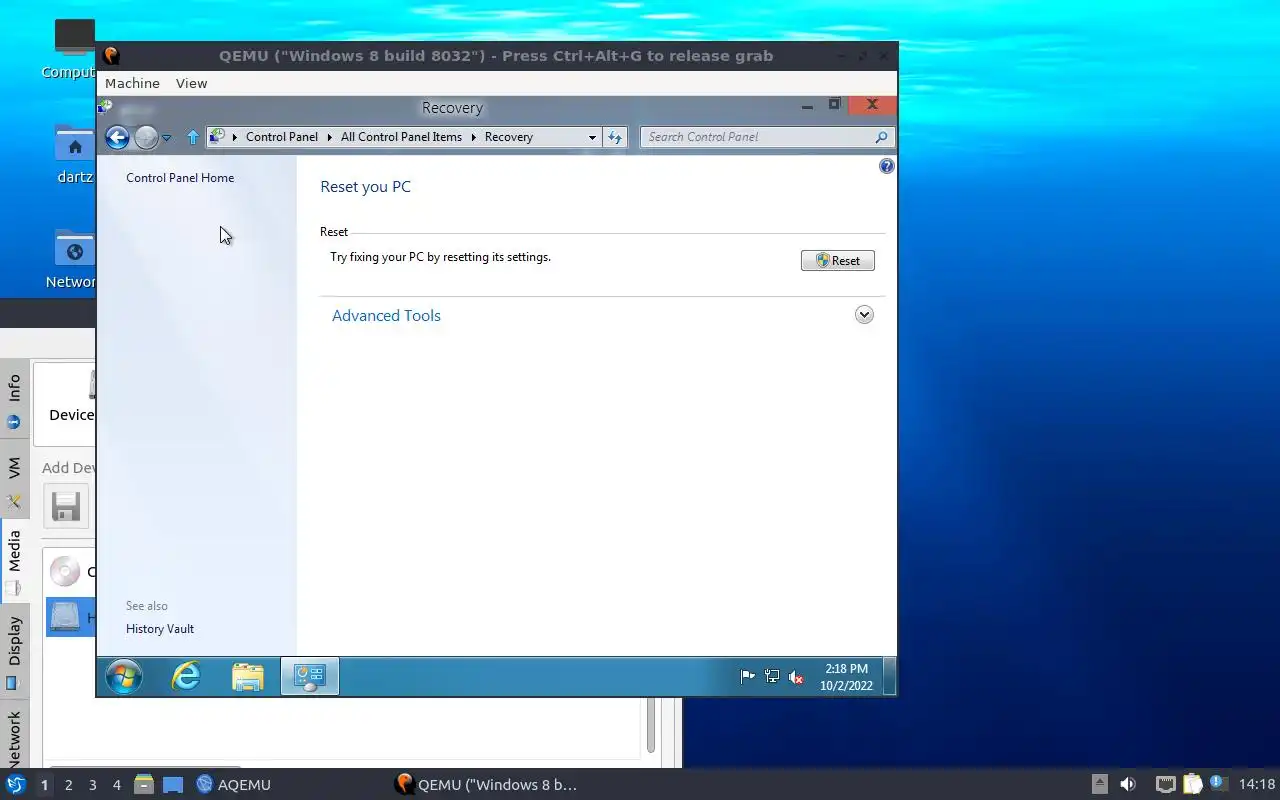
Task: Click the host network tray icon
Action: coord(1165,784)
